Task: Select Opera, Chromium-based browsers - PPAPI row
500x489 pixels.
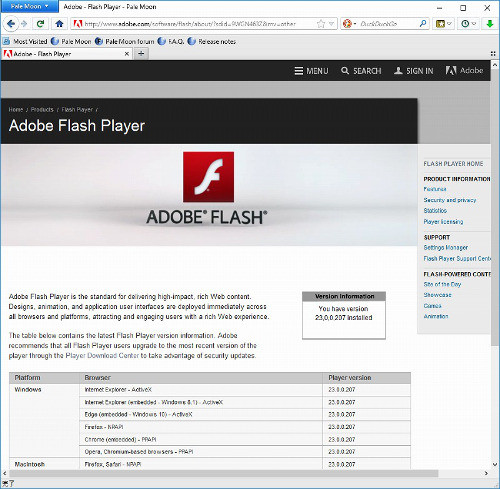Action: 245,452
